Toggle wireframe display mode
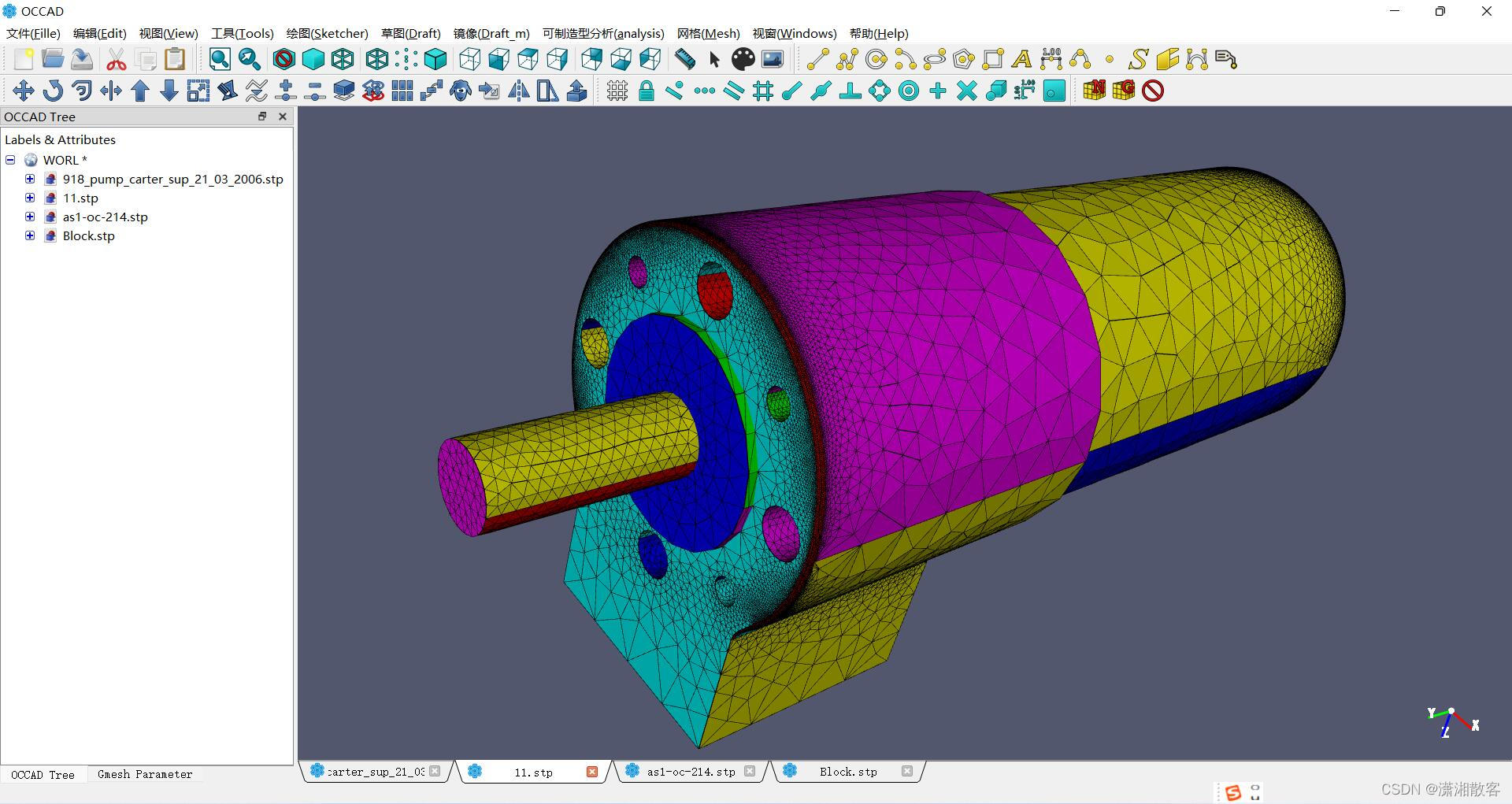Image resolution: width=1512 pixels, height=804 pixels. point(343,59)
